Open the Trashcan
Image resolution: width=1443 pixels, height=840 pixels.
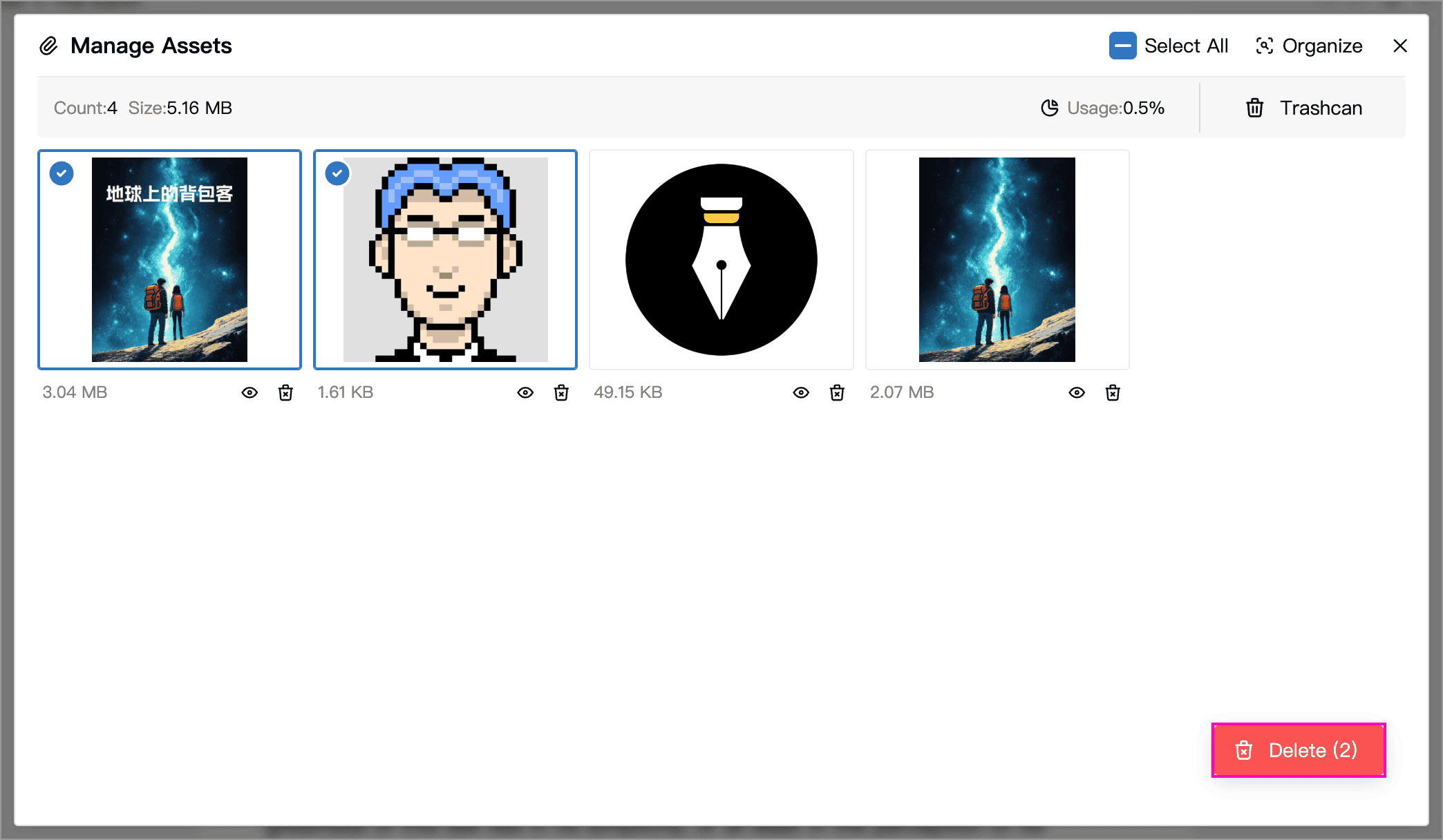pos(1303,108)
